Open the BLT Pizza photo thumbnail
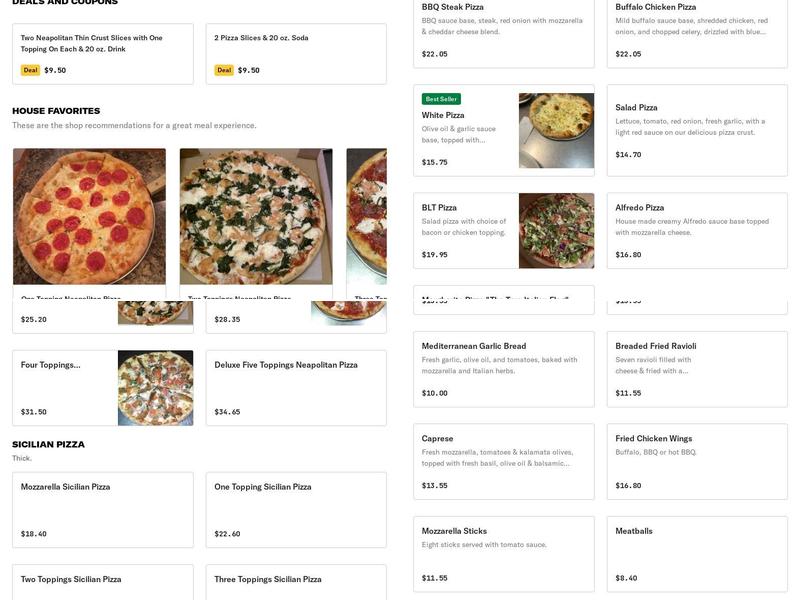Image resolution: width=800 pixels, height=600 pixels. (556, 231)
